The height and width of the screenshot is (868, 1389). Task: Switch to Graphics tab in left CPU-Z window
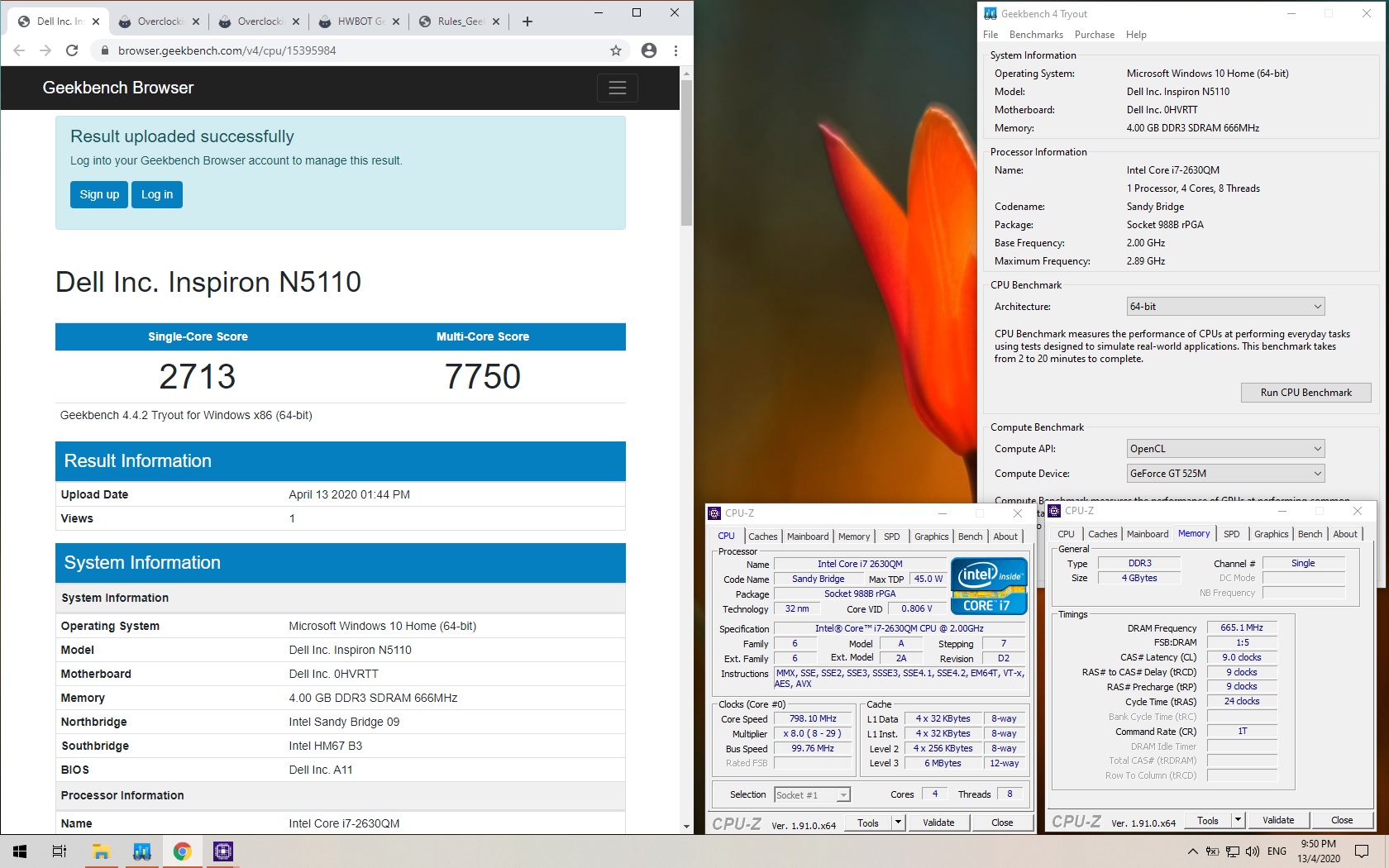(x=932, y=537)
